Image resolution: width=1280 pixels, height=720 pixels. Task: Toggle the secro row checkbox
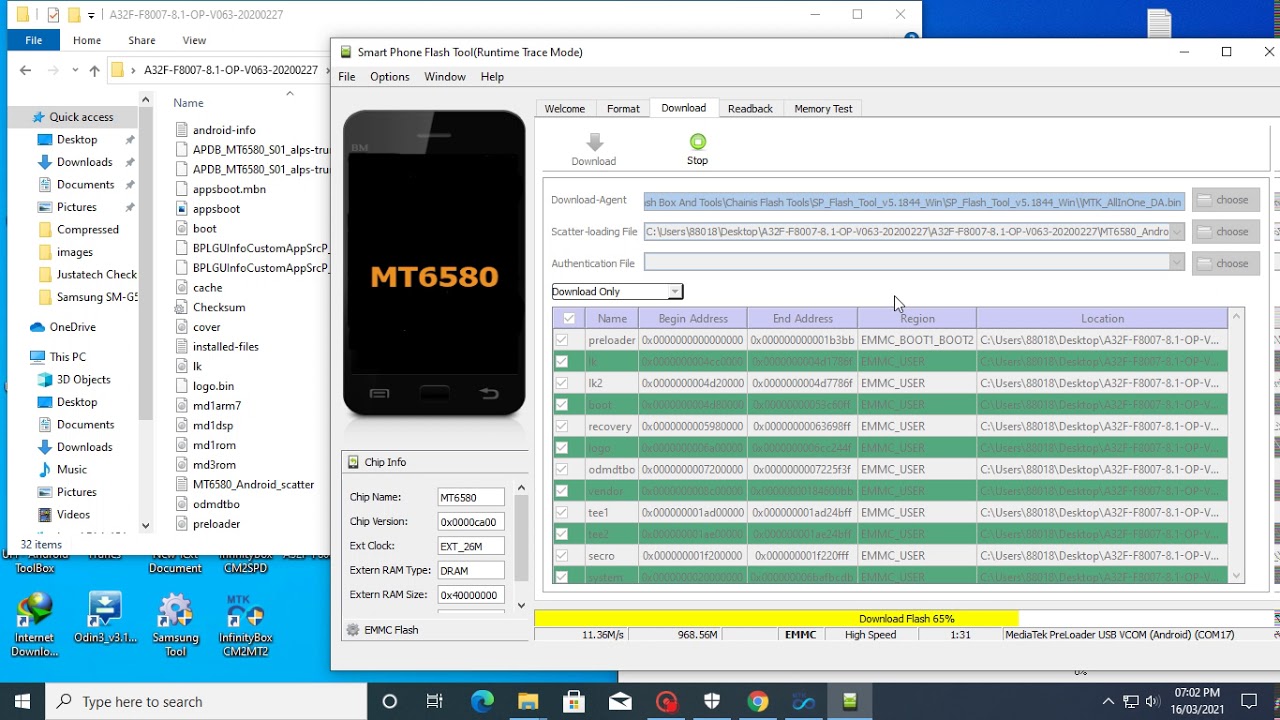coord(562,555)
